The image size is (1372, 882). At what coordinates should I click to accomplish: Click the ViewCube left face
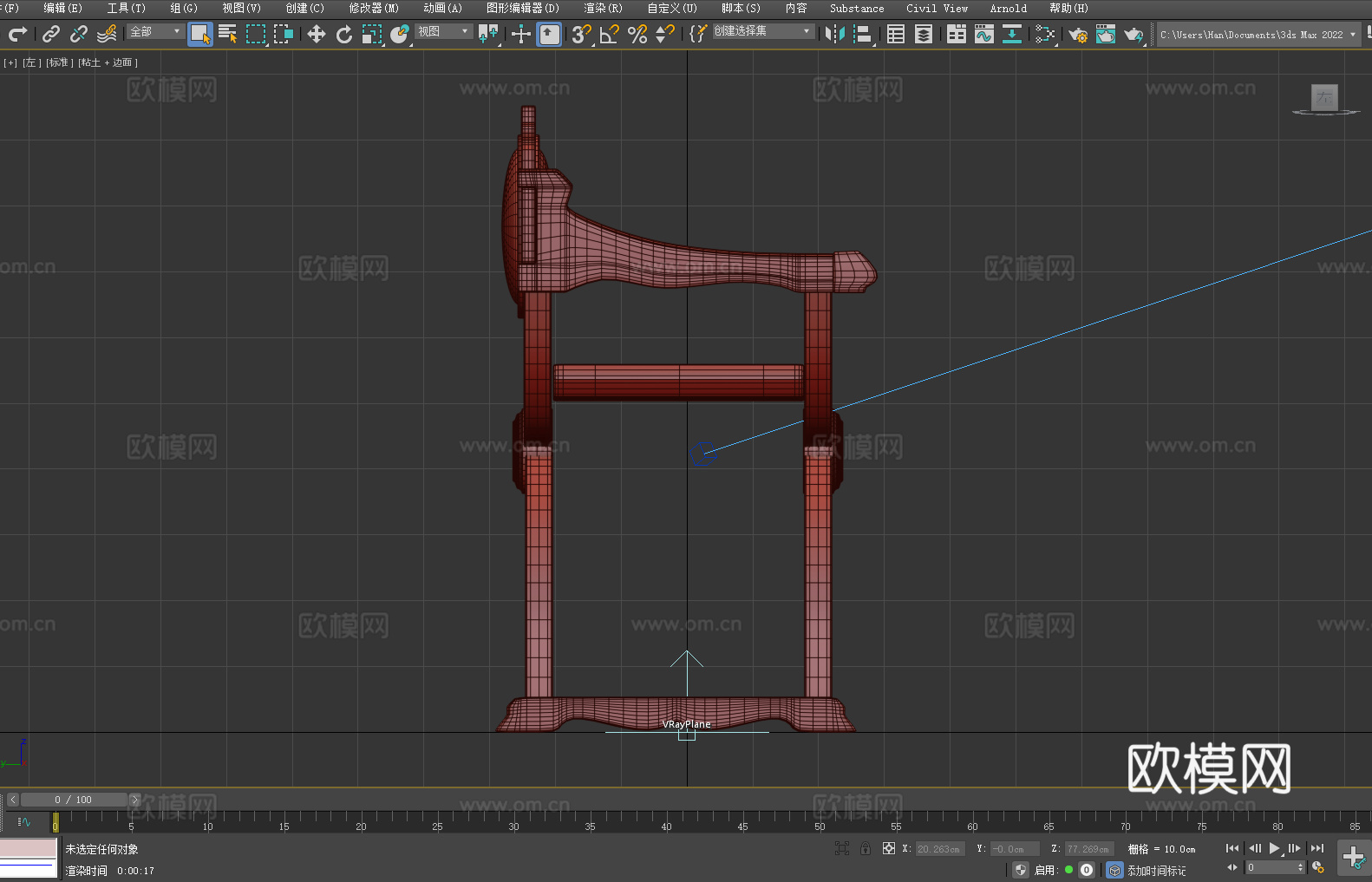tap(1324, 97)
